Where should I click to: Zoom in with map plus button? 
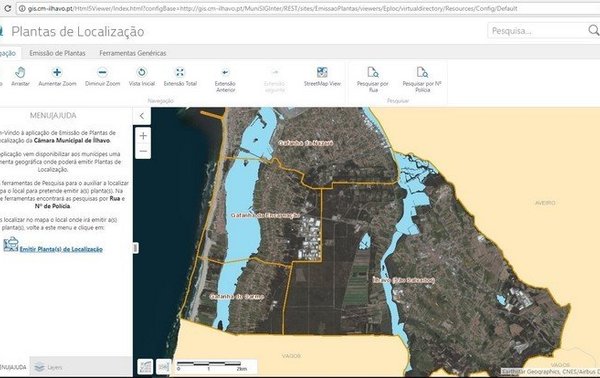[143, 135]
